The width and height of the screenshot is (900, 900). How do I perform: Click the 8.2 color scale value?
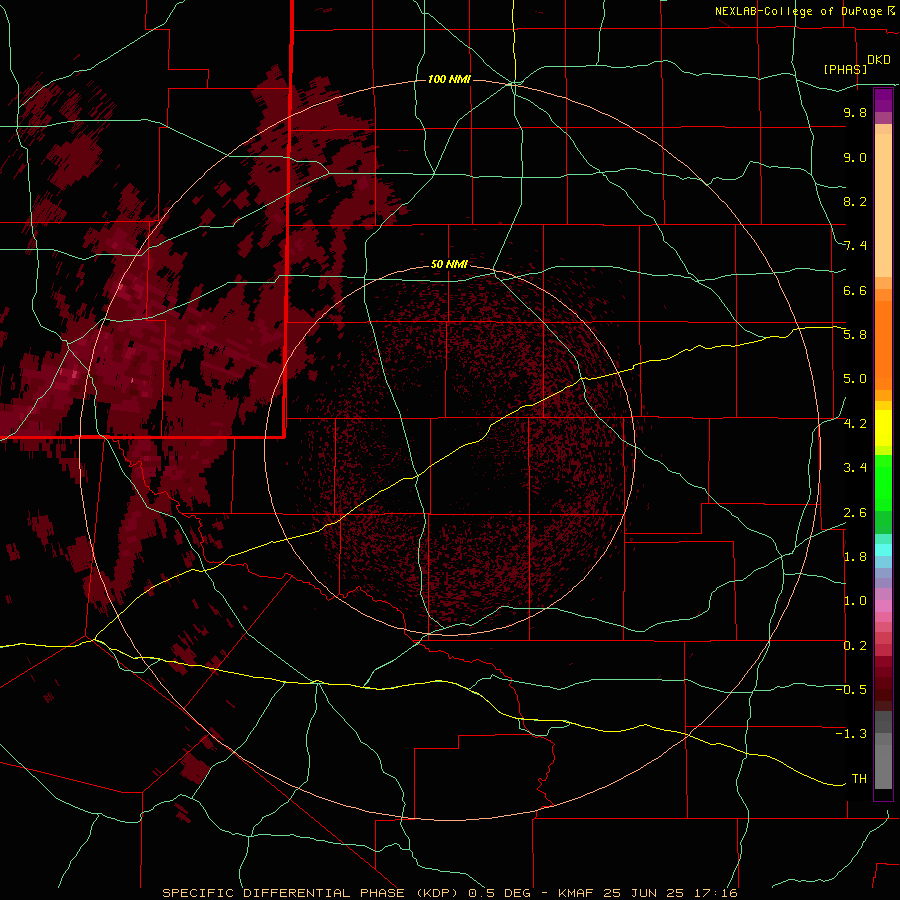tap(855, 201)
